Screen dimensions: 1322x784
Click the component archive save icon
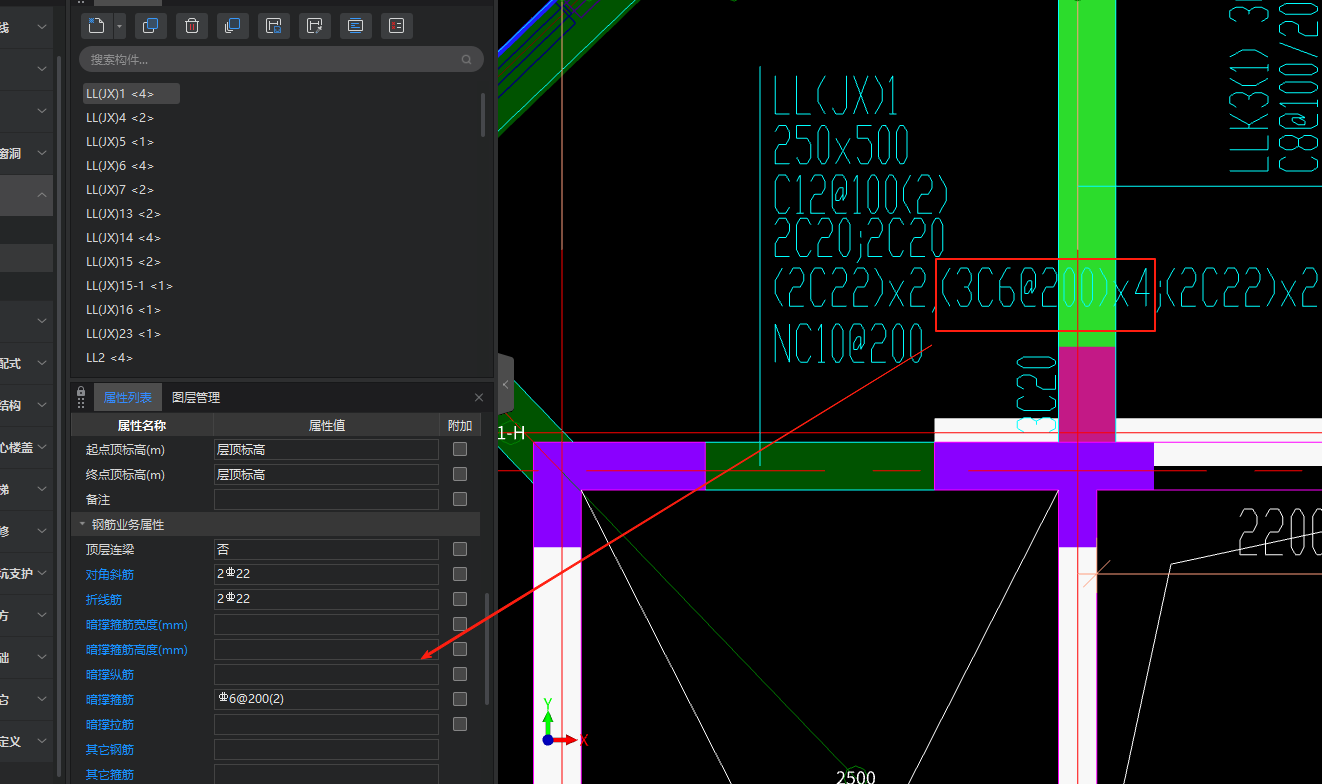274,26
